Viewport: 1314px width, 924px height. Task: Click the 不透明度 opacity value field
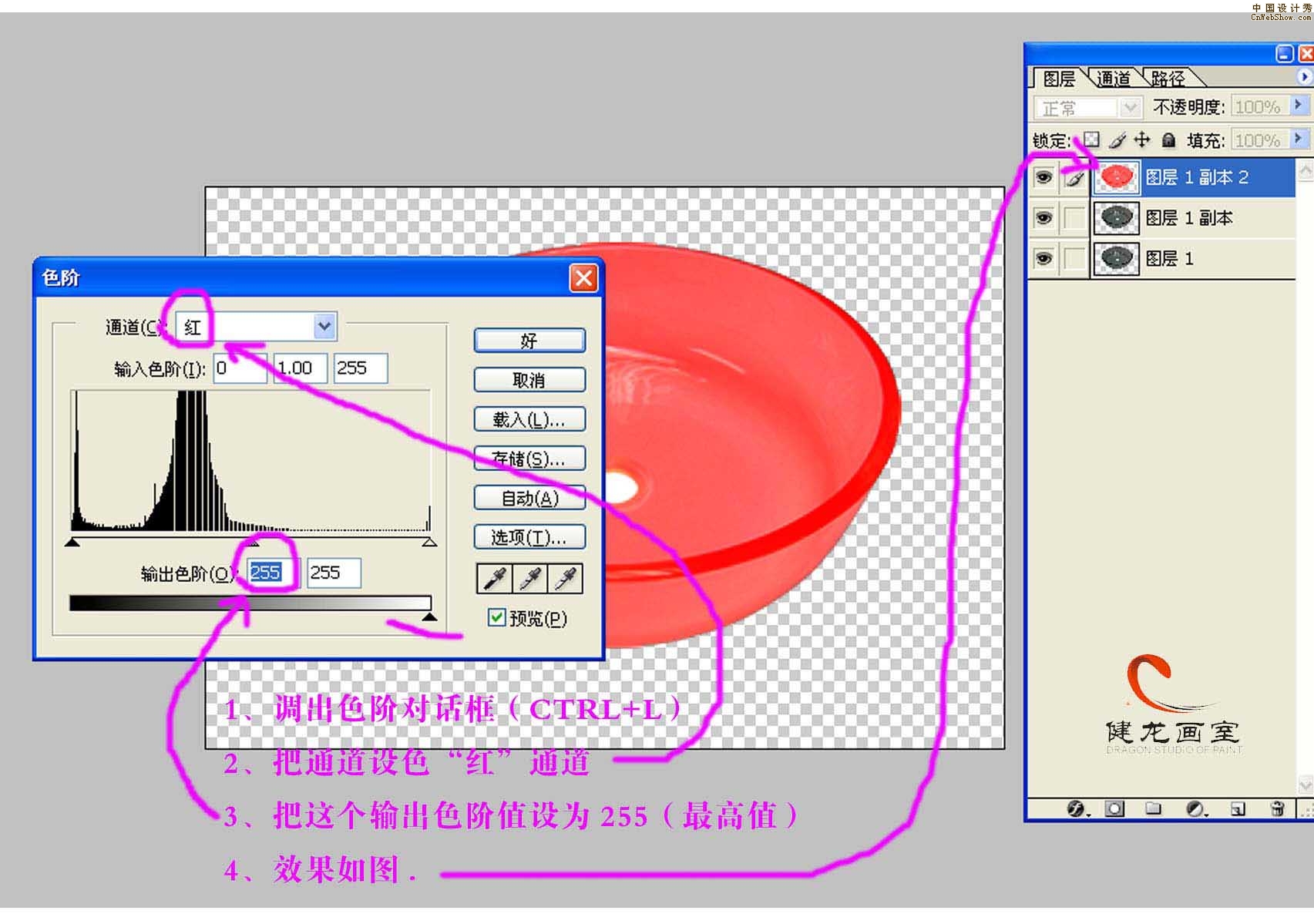coord(1260,106)
